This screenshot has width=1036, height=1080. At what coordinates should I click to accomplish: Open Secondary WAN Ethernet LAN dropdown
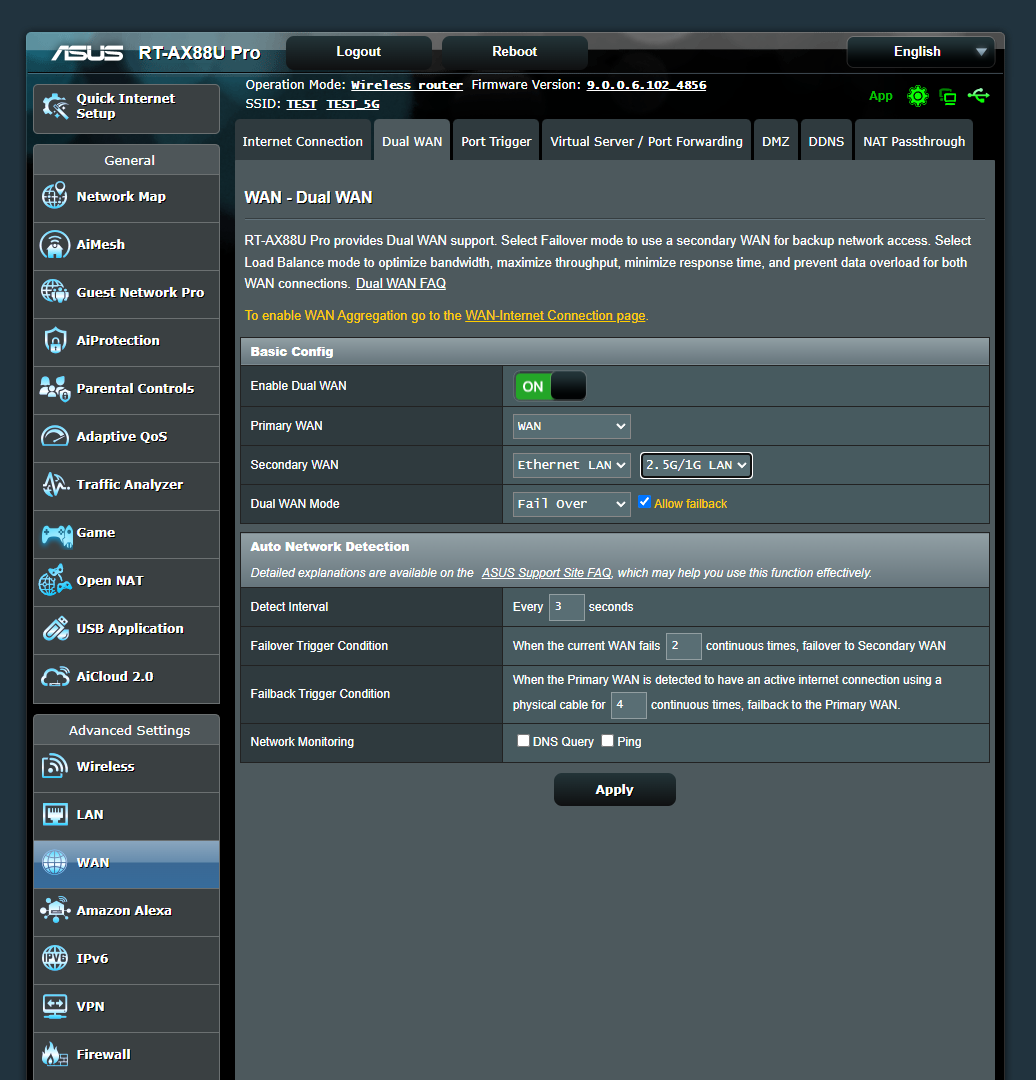pos(571,465)
